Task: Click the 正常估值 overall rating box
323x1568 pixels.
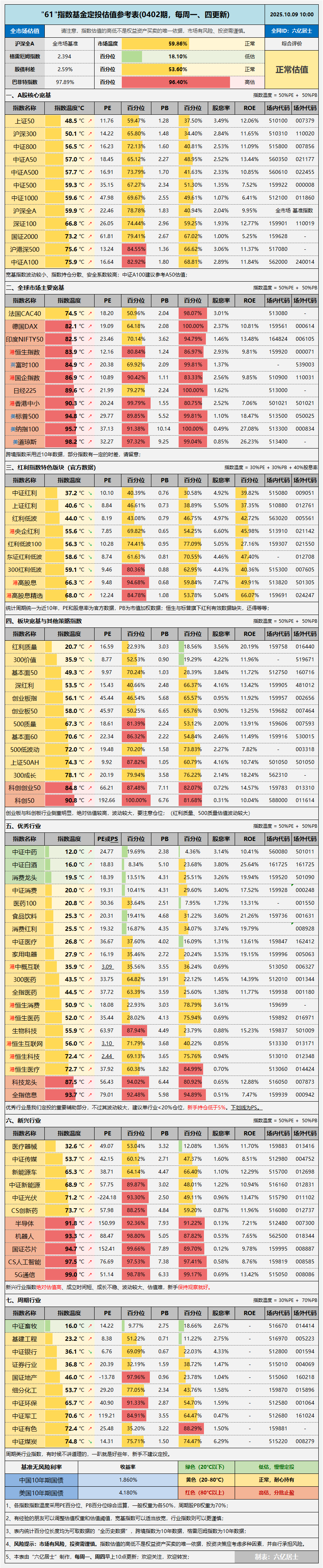Action: [291, 69]
